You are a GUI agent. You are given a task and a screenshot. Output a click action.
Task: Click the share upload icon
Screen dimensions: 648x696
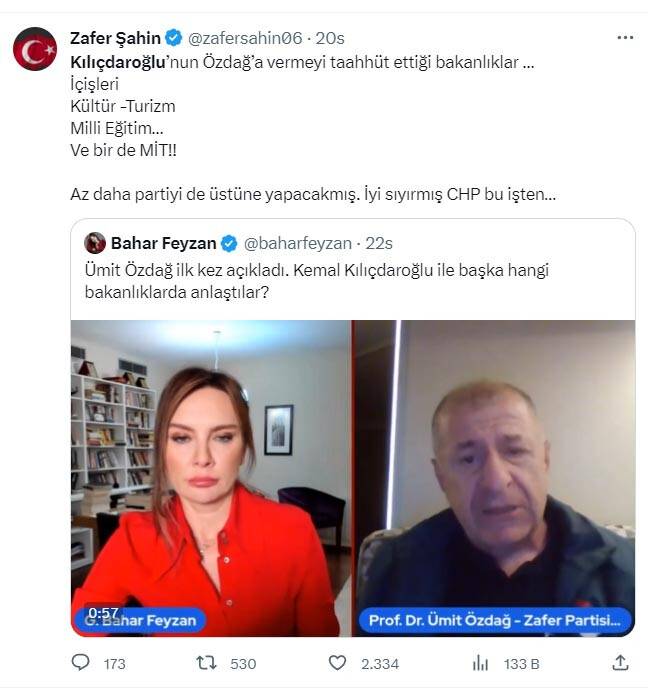(620, 663)
